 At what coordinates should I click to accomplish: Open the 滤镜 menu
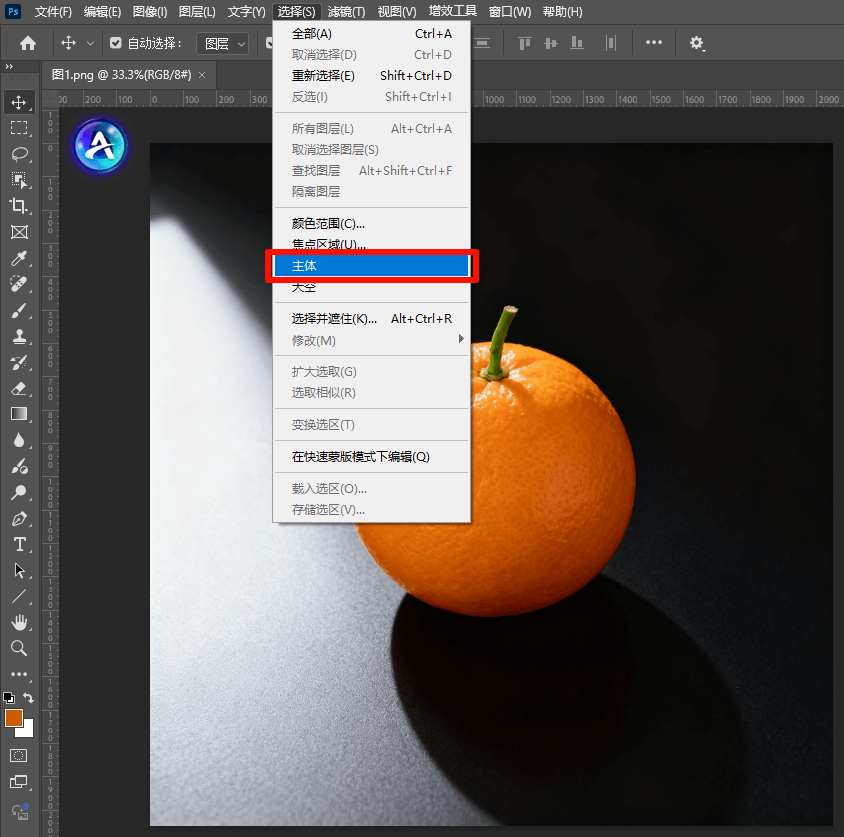pyautogui.click(x=345, y=11)
